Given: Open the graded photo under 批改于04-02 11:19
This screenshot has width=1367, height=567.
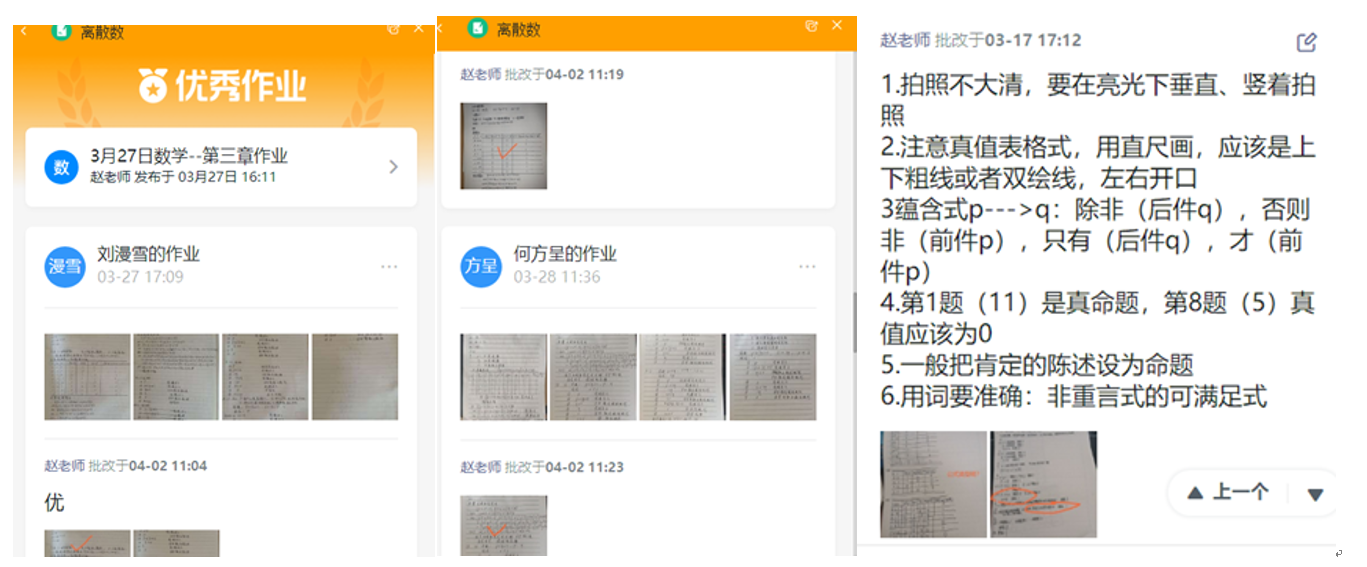Looking at the screenshot, I should coord(503,146).
